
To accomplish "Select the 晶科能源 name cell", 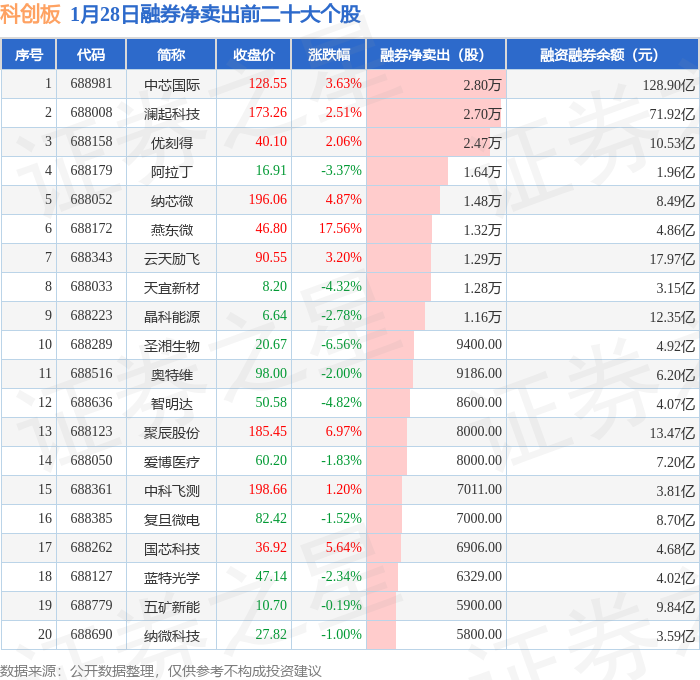I will [x=171, y=317].
